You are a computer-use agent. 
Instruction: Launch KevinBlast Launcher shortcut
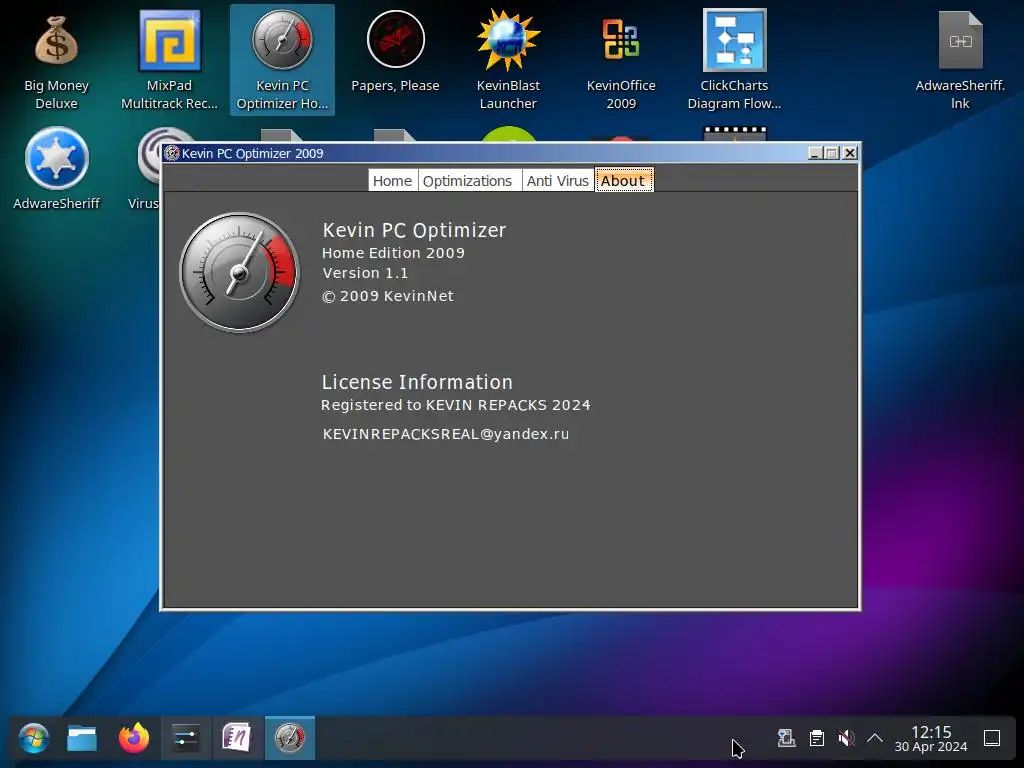pos(508,61)
